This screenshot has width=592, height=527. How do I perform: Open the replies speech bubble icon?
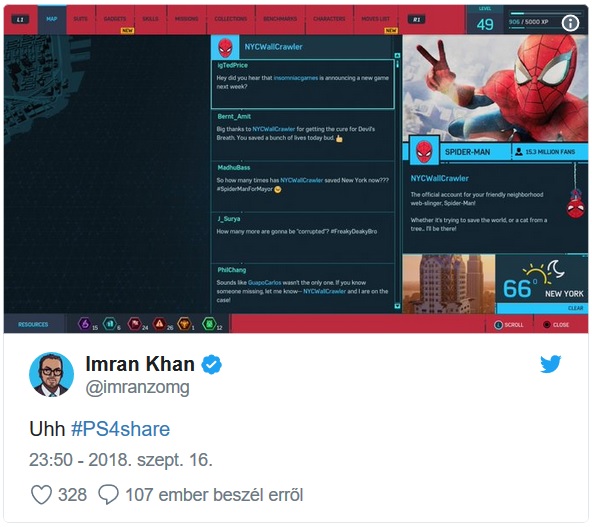[x=108, y=495]
